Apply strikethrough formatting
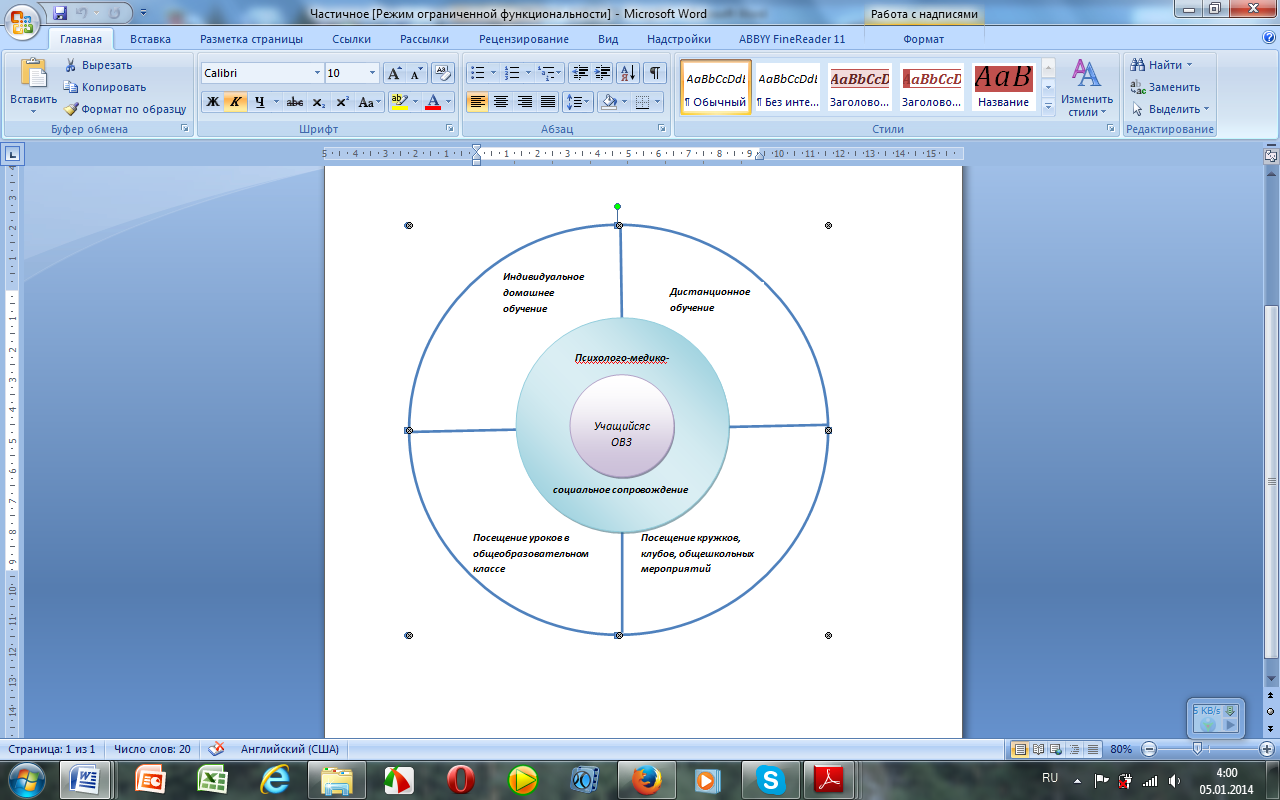The image size is (1280, 800). (295, 102)
